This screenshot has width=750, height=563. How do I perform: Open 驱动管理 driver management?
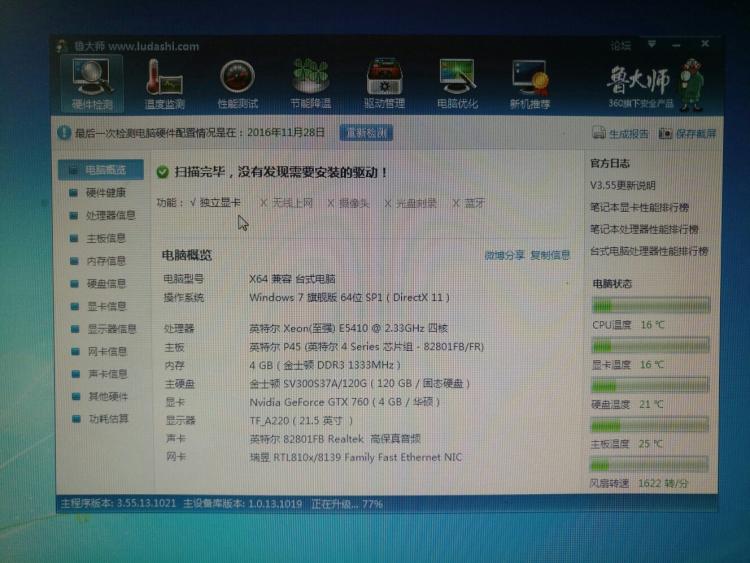[x=384, y=85]
